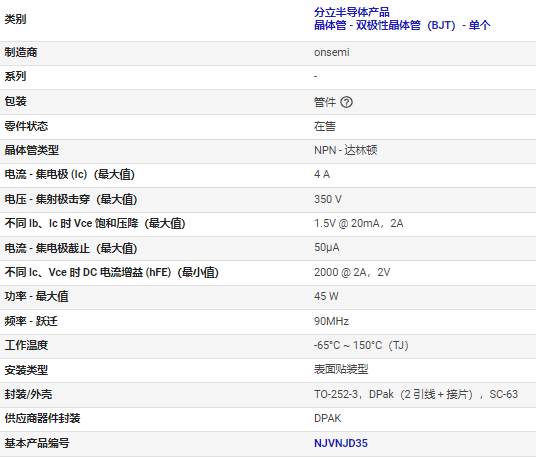This screenshot has height=457, width=536.
Task: Open the NJVNJD35 base product number link
Action: click(x=341, y=443)
